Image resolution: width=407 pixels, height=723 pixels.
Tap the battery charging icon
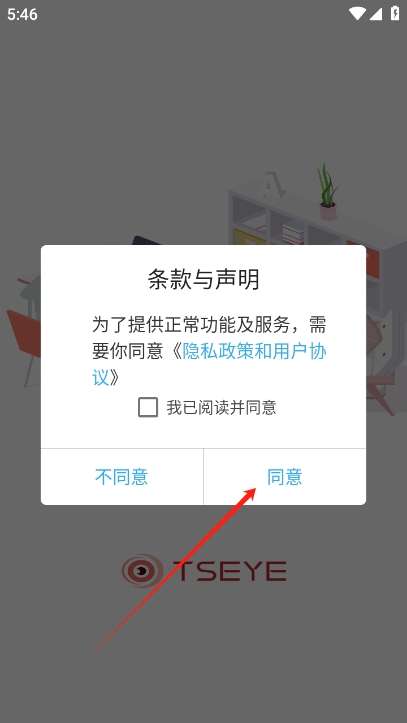click(x=395, y=13)
